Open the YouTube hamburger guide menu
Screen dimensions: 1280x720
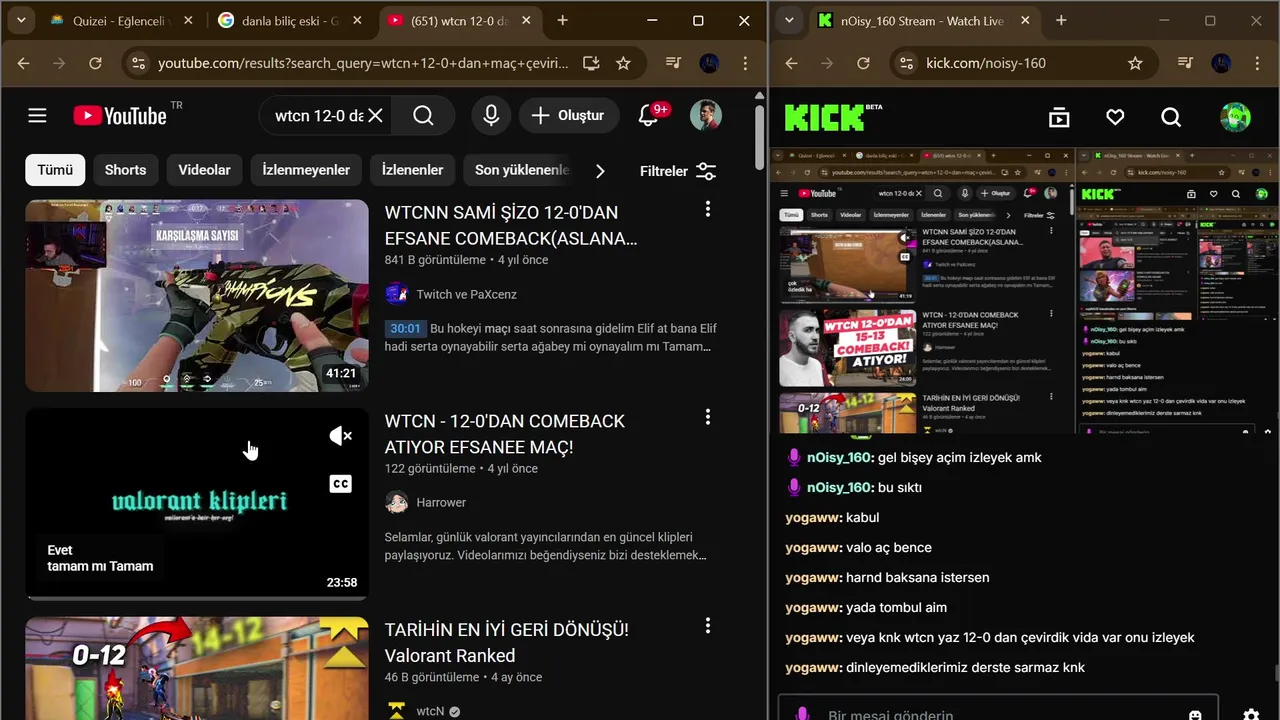[37, 116]
